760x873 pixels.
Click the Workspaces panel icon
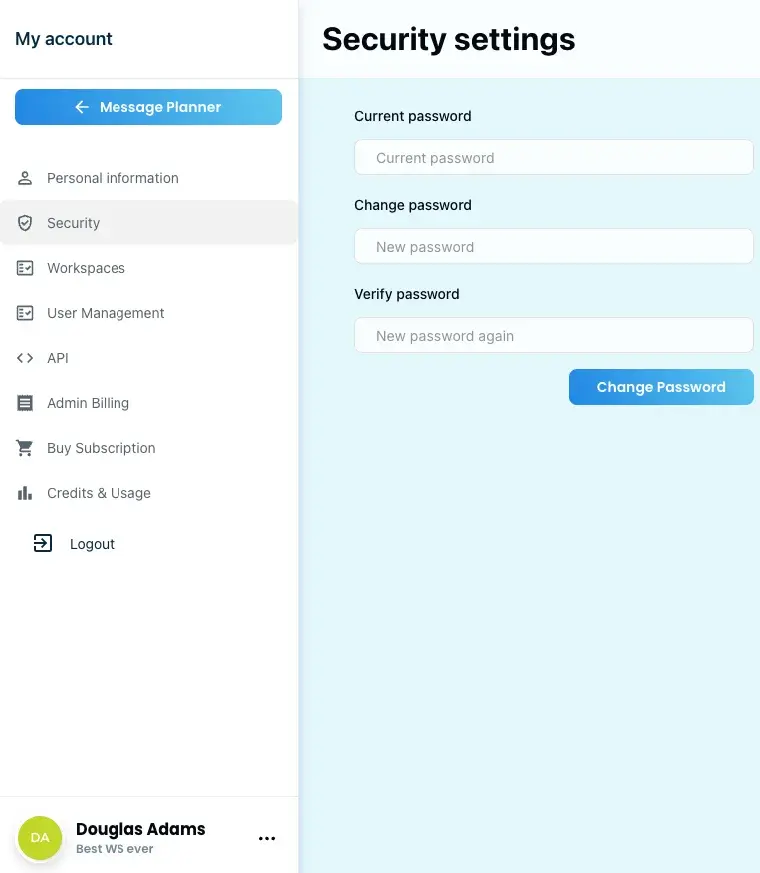click(x=24, y=267)
